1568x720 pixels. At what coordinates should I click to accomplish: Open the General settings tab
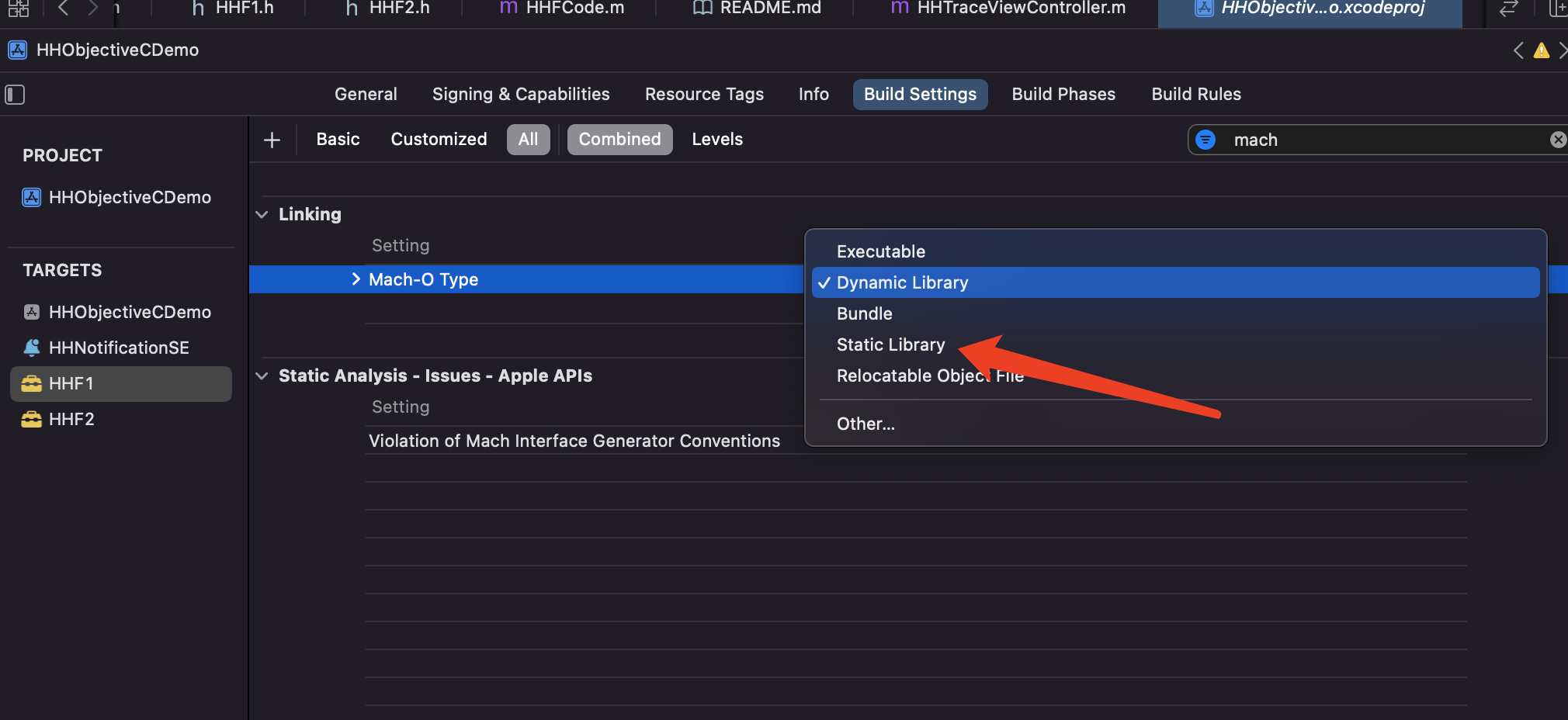[366, 95]
